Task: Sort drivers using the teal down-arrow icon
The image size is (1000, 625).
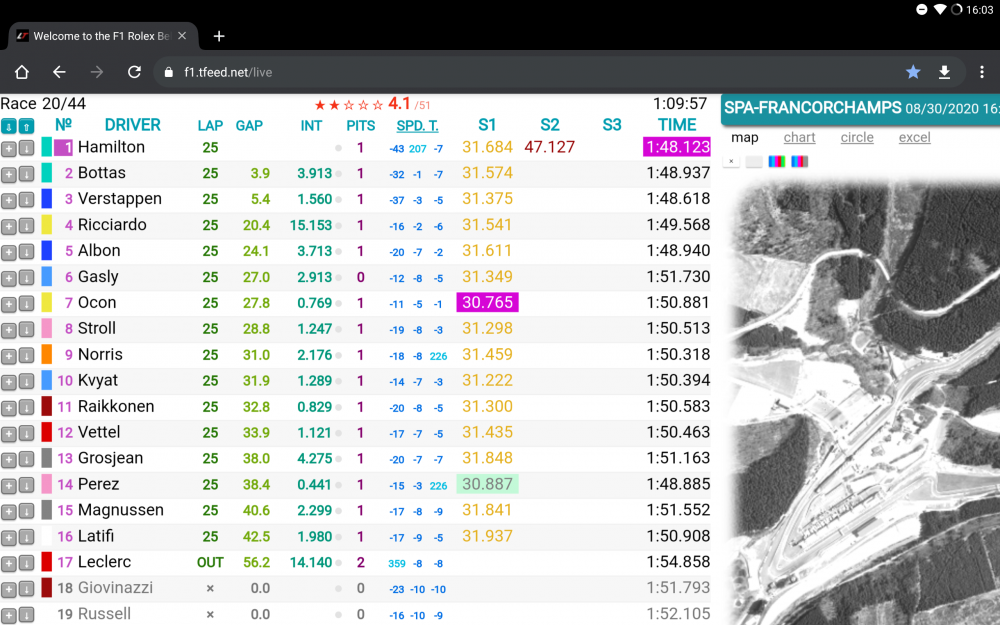Action: [9, 125]
